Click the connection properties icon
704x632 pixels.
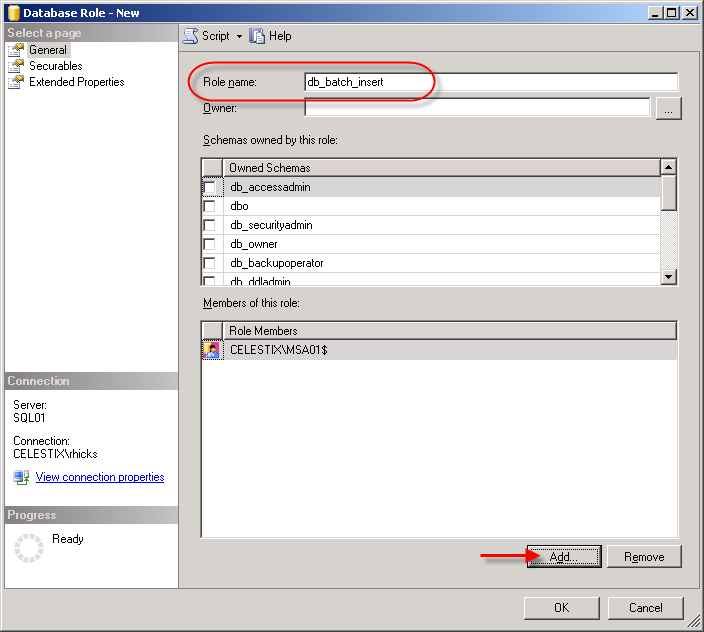(x=21, y=477)
